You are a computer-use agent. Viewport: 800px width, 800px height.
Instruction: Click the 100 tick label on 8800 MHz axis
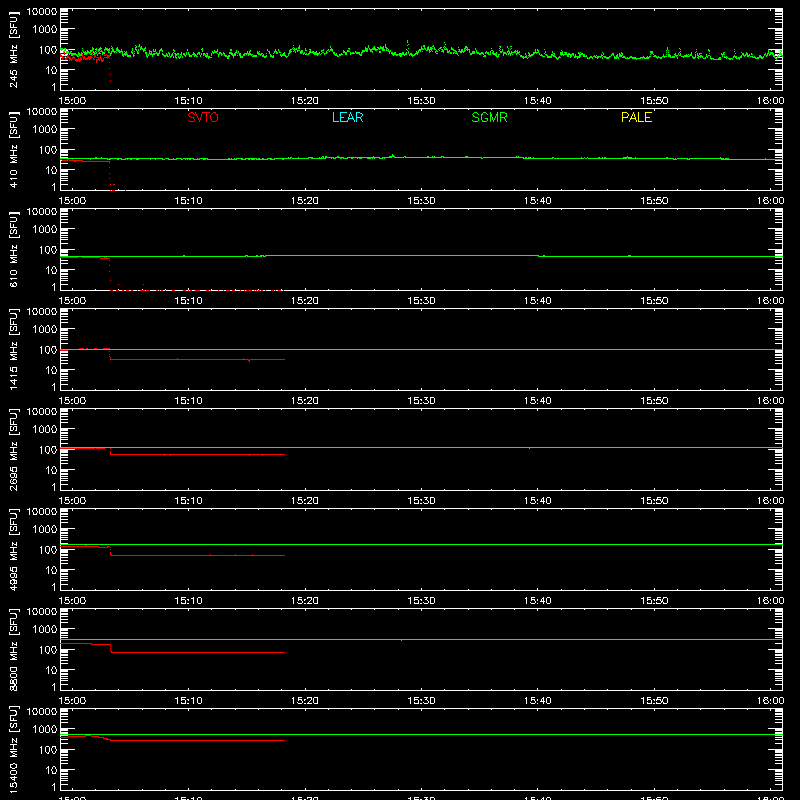tap(48, 649)
